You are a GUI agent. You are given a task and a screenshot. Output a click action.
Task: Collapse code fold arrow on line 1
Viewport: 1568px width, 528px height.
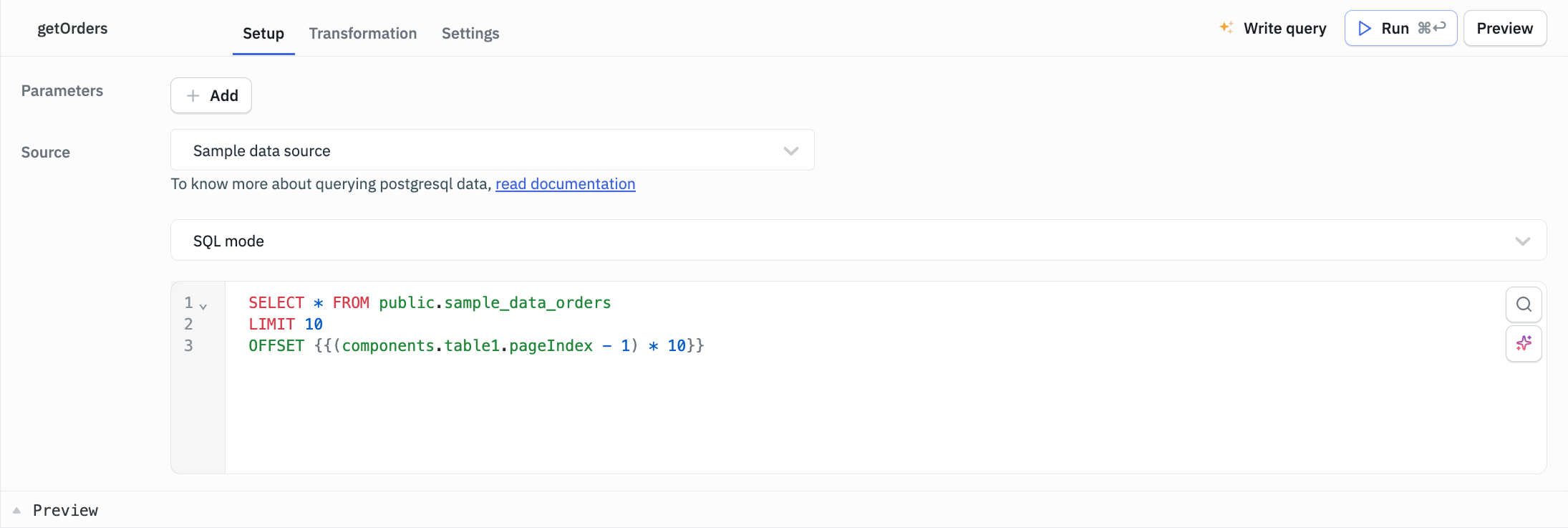203,307
